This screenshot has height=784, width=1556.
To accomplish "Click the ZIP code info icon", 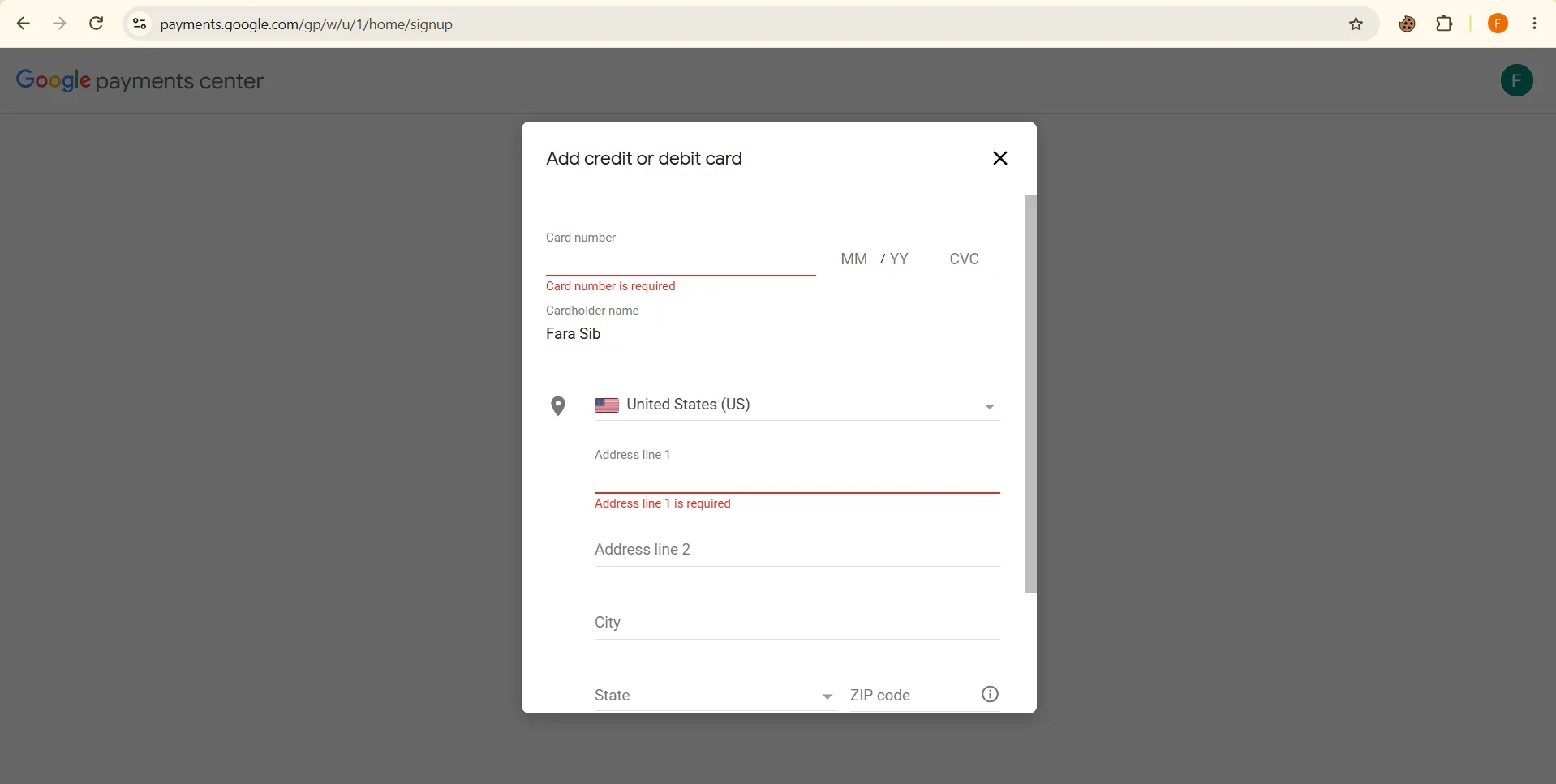I will coord(990,694).
